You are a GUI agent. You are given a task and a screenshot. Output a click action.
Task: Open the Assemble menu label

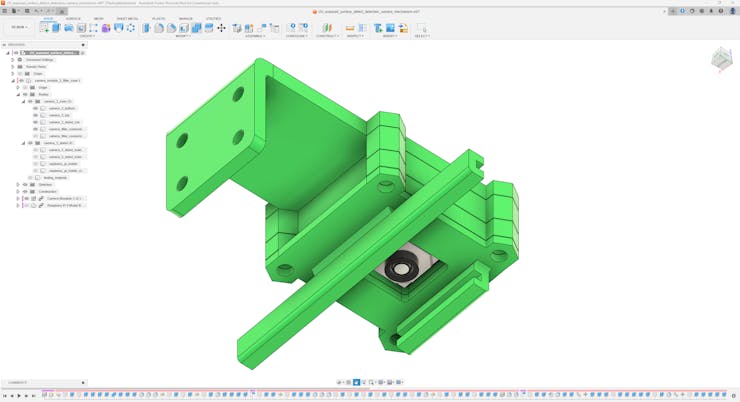(255, 36)
